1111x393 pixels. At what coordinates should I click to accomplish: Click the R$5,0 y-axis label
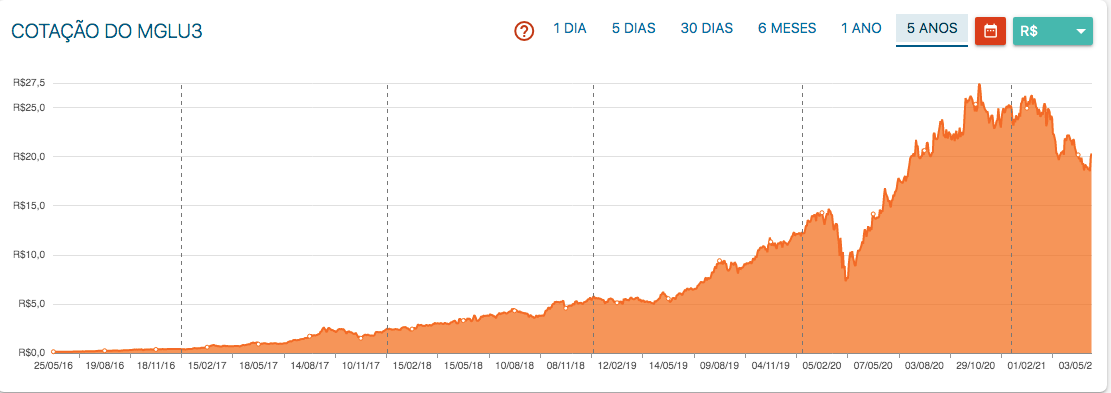[31, 304]
